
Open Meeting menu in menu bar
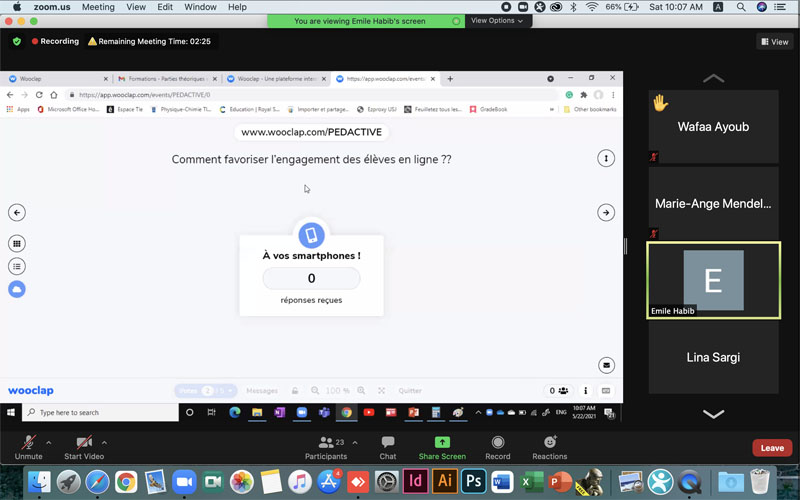point(98,7)
